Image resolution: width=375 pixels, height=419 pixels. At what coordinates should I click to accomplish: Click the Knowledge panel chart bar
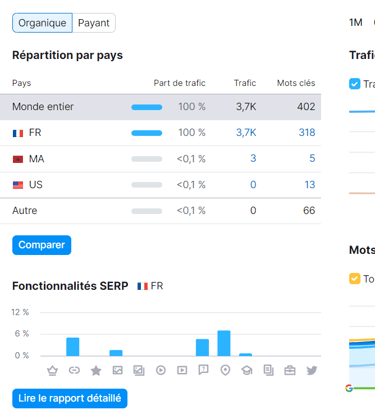(246, 355)
